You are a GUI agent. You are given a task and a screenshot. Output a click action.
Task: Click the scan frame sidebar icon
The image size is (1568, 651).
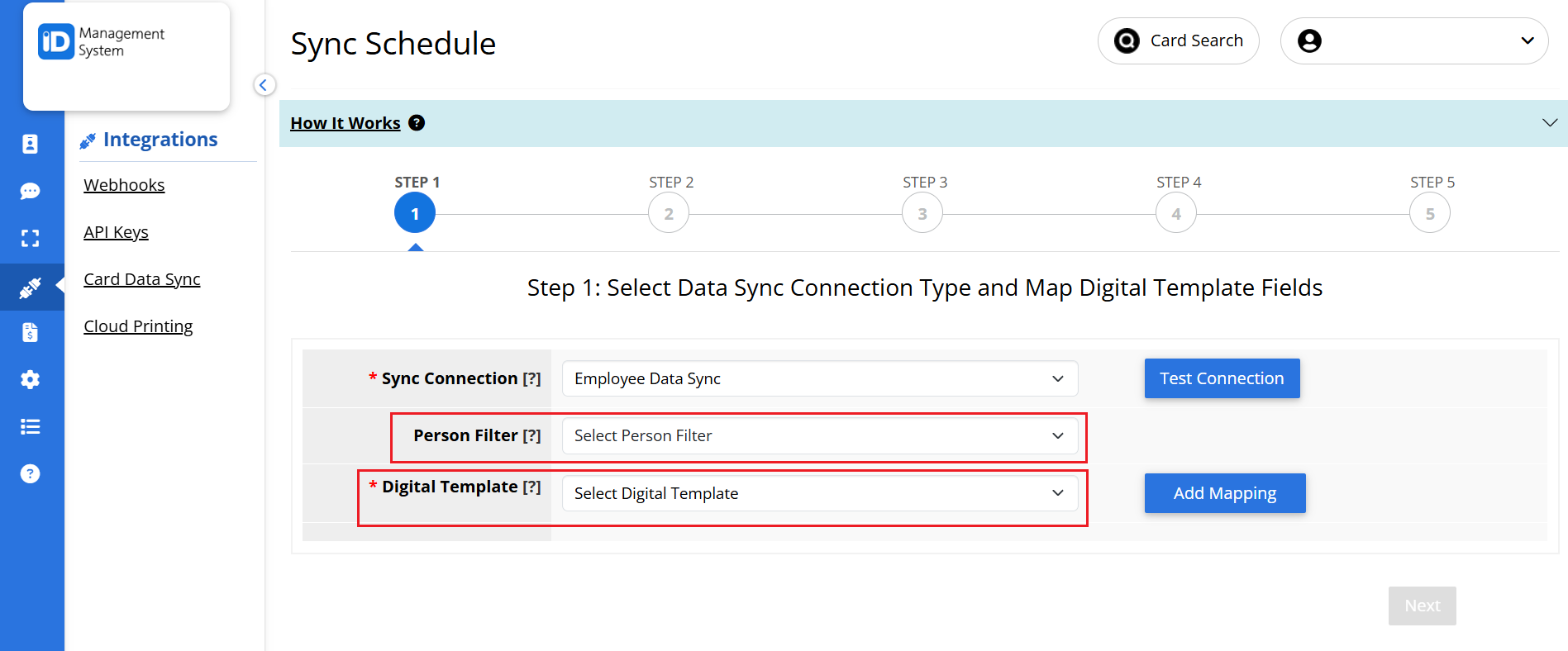tap(30, 238)
